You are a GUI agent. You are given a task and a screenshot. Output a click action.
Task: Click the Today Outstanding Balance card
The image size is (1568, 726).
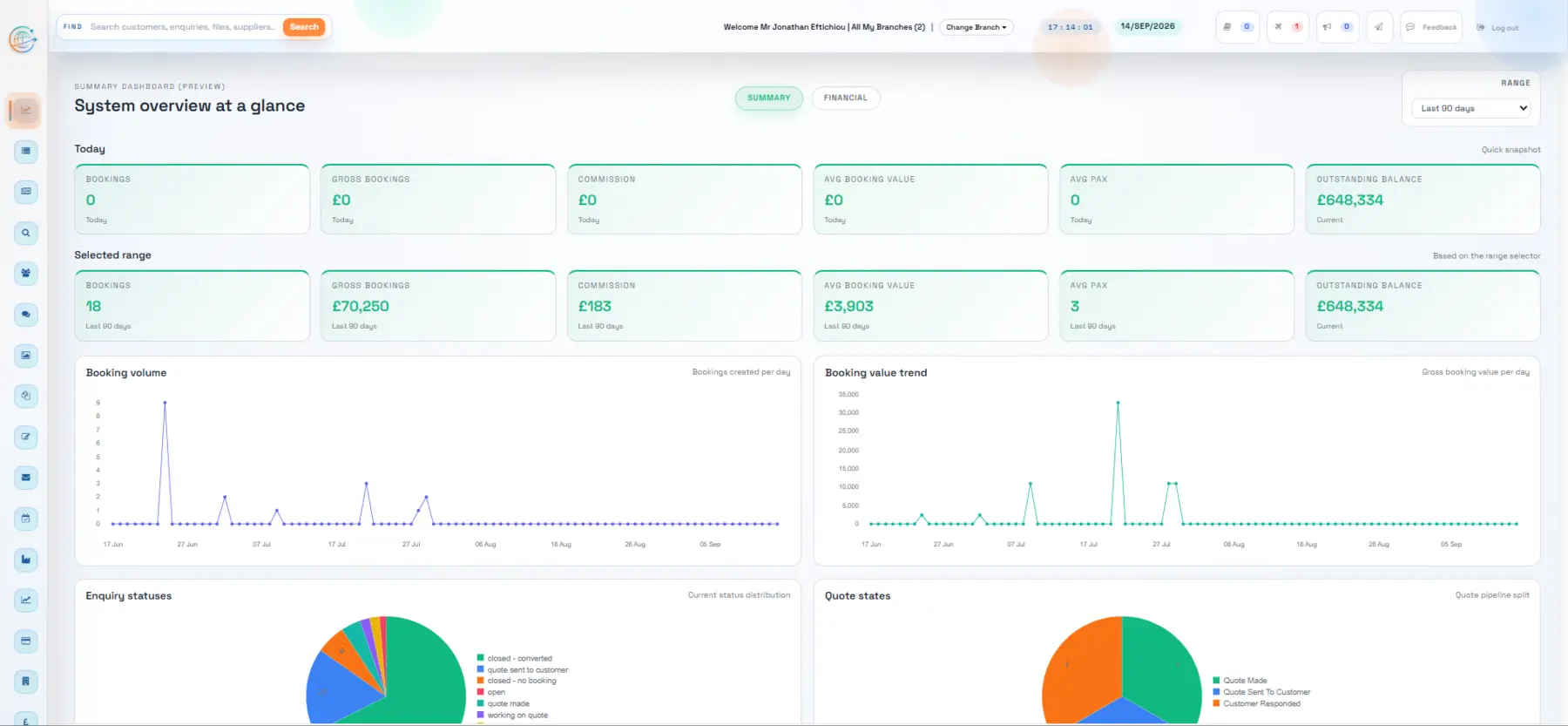(1423, 199)
